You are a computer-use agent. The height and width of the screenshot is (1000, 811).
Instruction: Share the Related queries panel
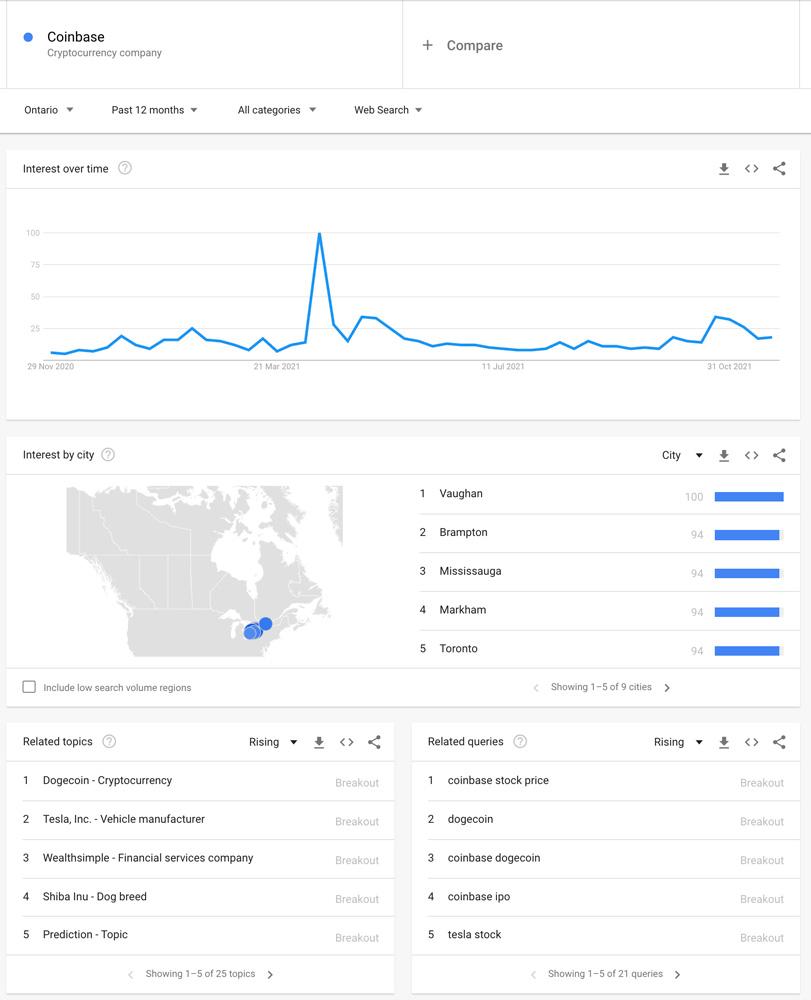tap(779, 742)
